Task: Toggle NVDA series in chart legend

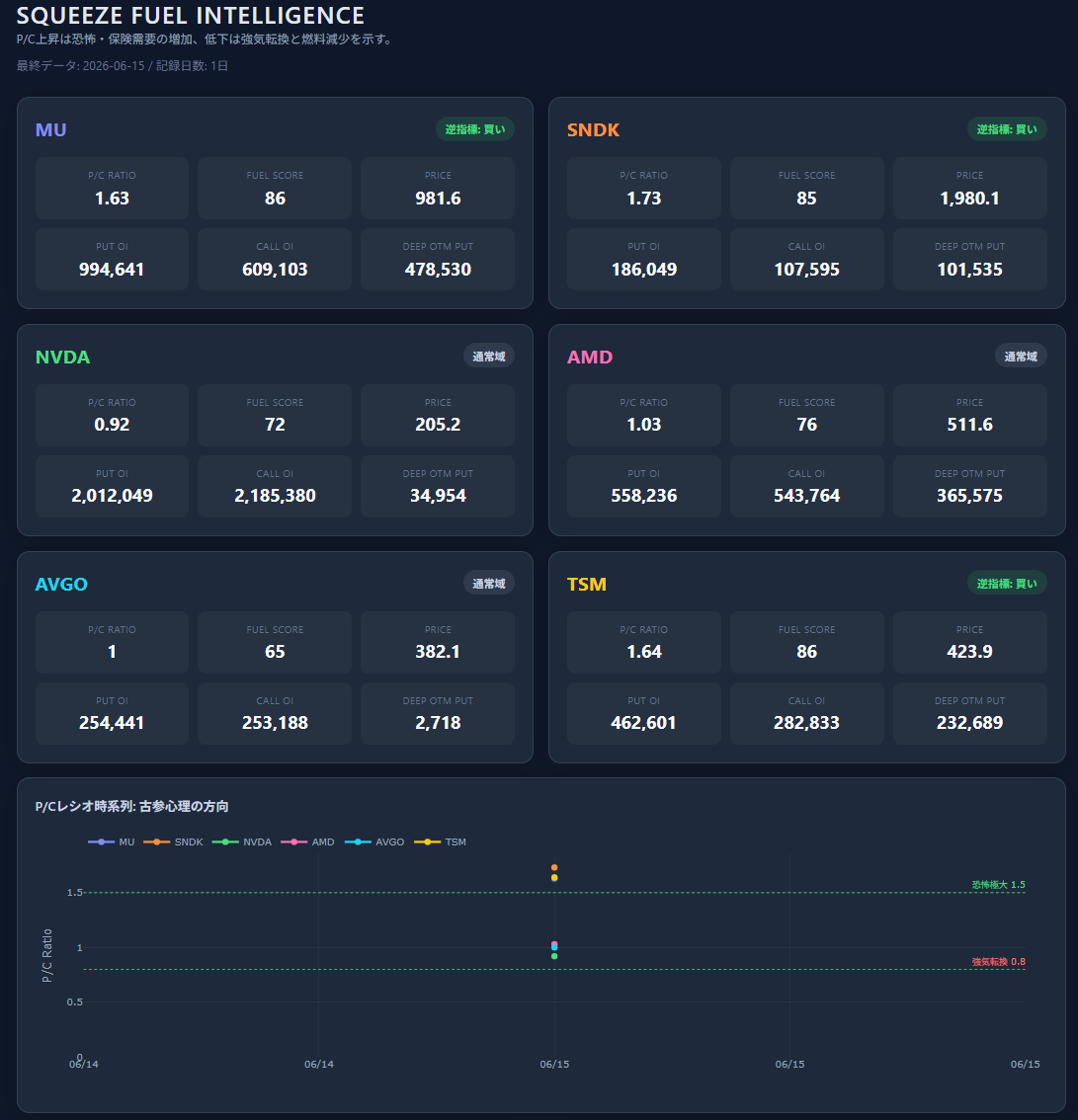Action: tap(242, 842)
